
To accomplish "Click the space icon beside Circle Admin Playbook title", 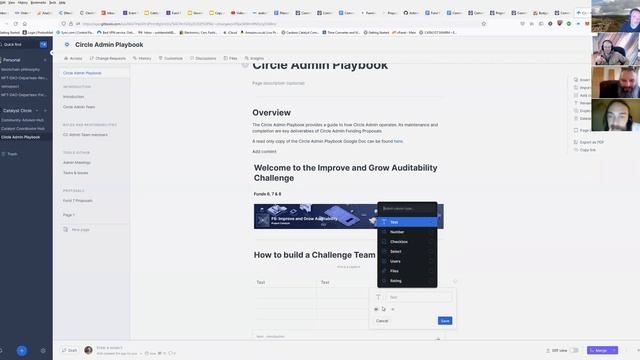I will point(67,44).
